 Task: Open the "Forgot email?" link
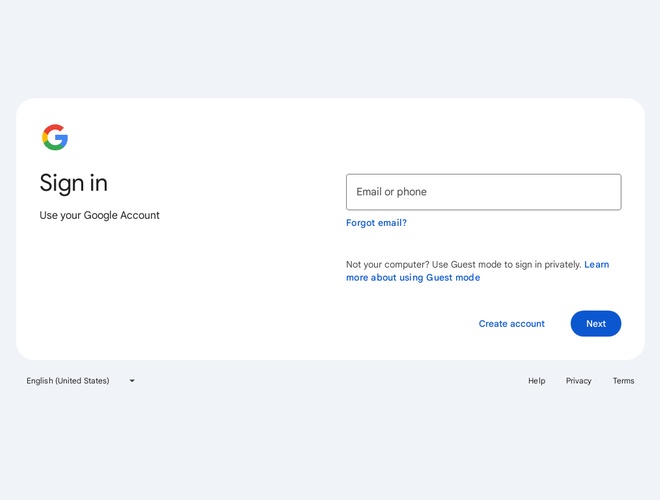[x=376, y=223]
